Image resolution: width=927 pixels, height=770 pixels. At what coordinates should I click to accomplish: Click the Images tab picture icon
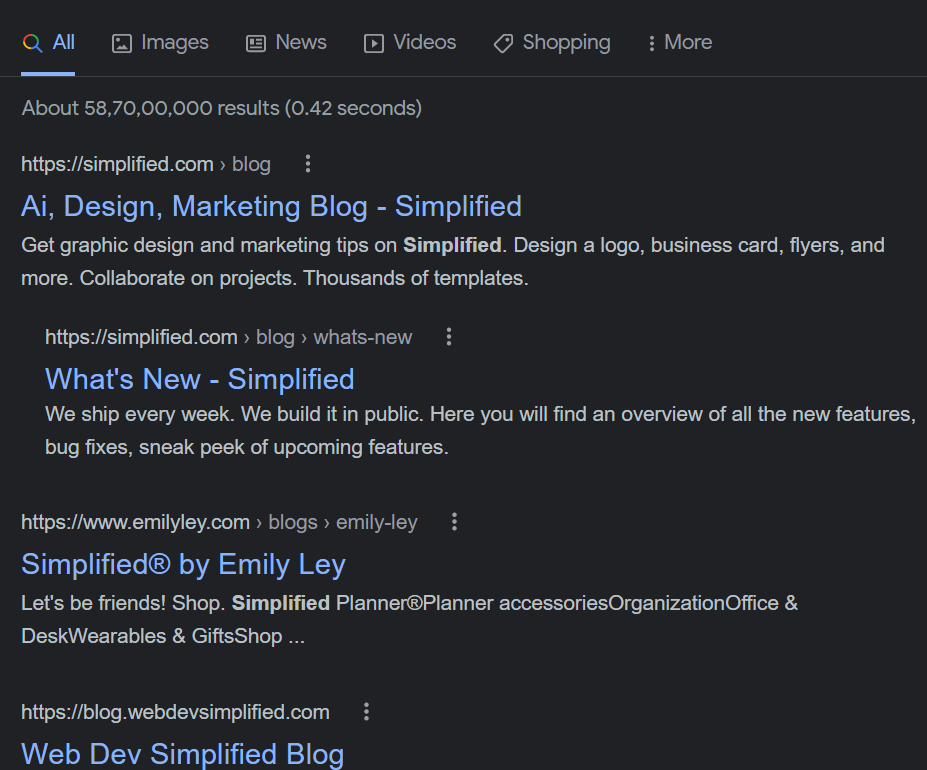click(x=122, y=44)
